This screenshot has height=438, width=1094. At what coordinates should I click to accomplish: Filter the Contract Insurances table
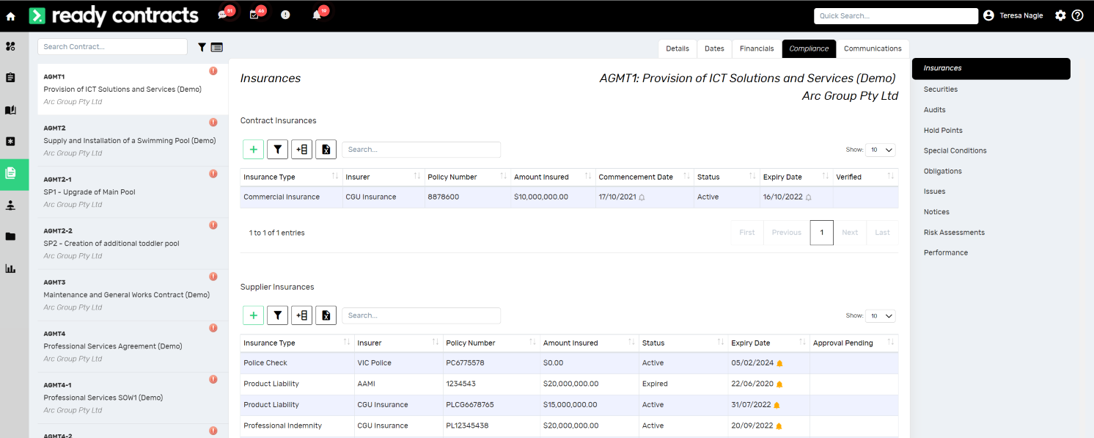point(278,149)
